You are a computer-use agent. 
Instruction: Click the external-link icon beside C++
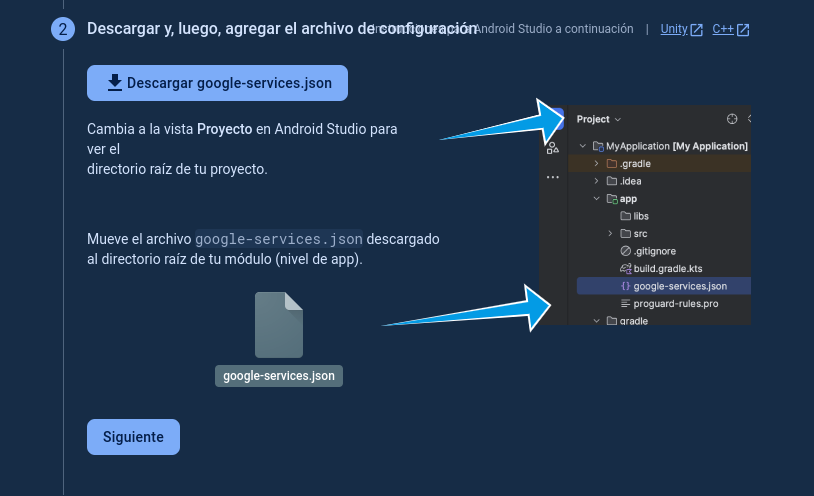point(743,30)
